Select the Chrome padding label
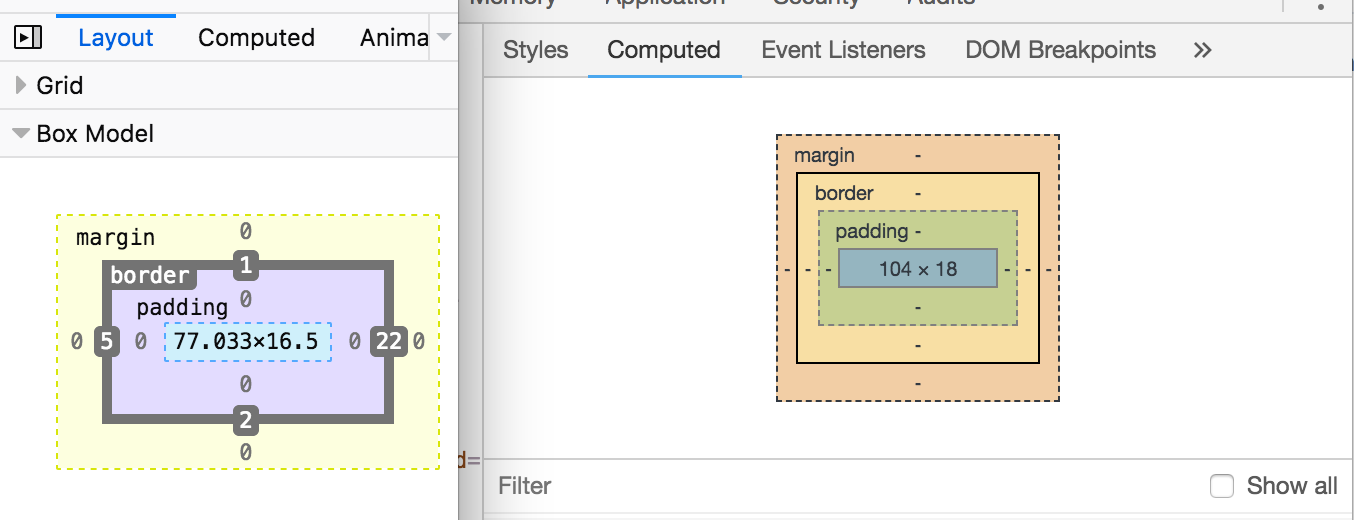 (x=872, y=232)
